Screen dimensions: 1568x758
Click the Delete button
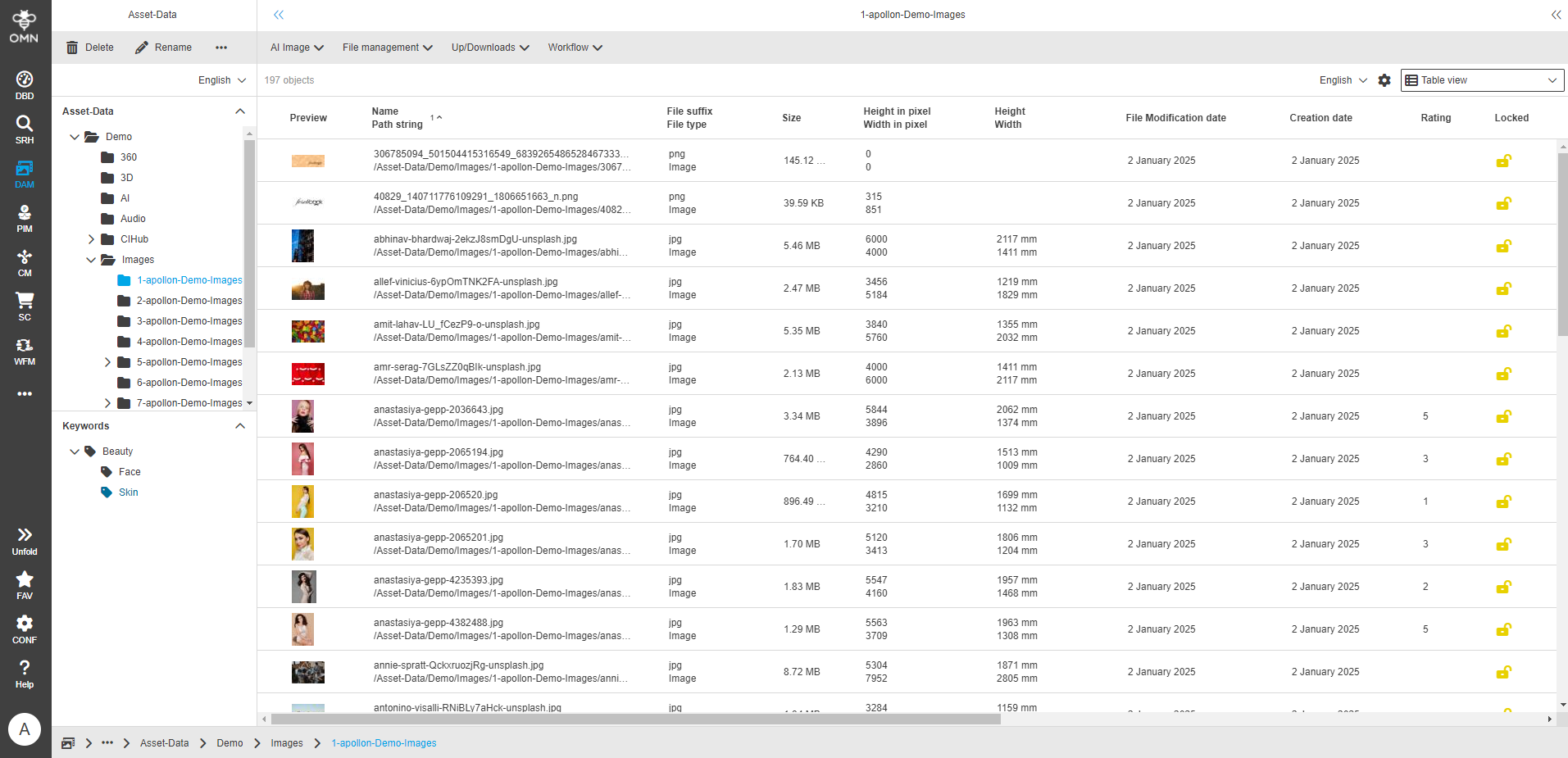tap(89, 47)
